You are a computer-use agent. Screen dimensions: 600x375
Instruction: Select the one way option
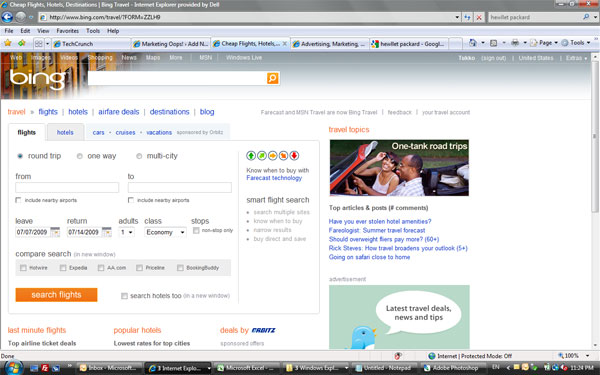[80, 156]
